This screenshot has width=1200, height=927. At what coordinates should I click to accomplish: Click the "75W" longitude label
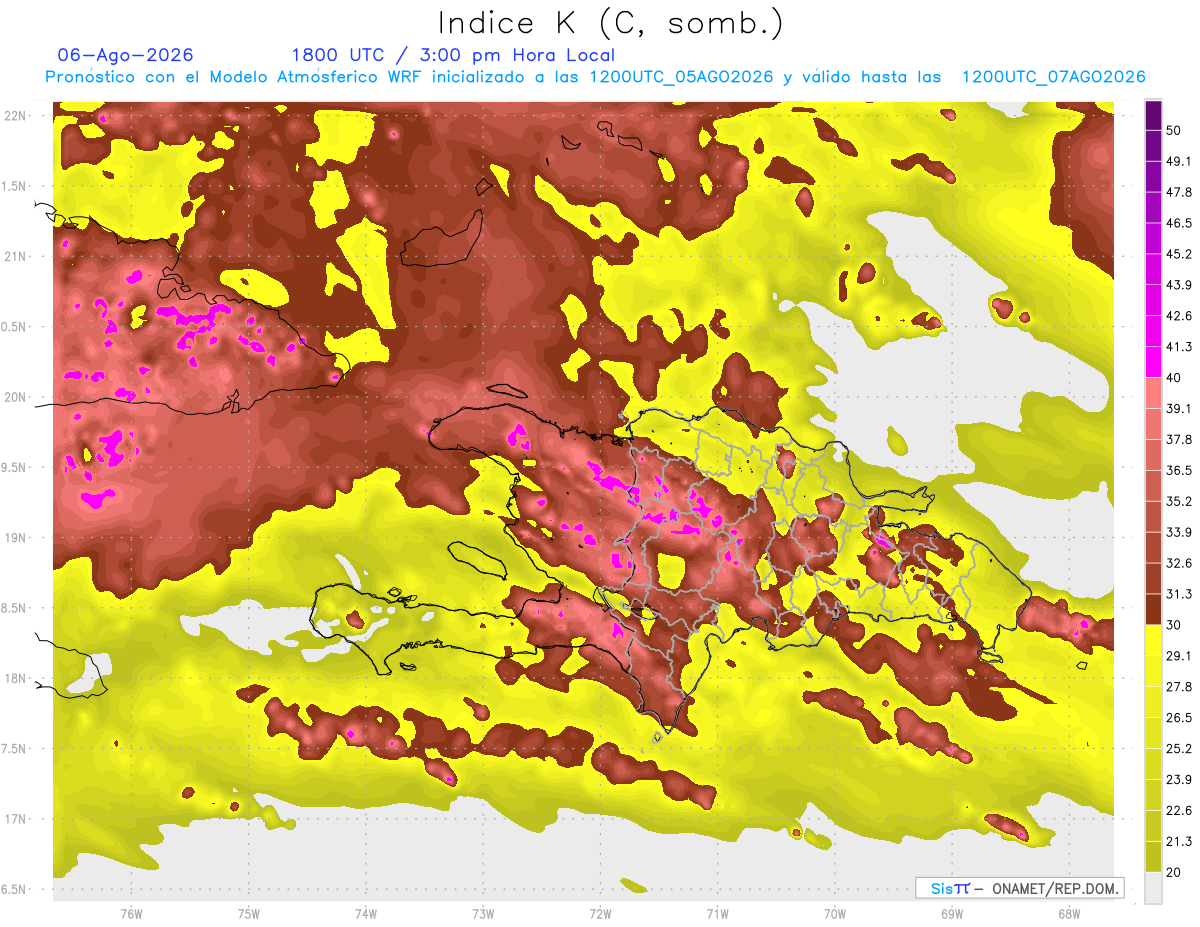tap(249, 914)
